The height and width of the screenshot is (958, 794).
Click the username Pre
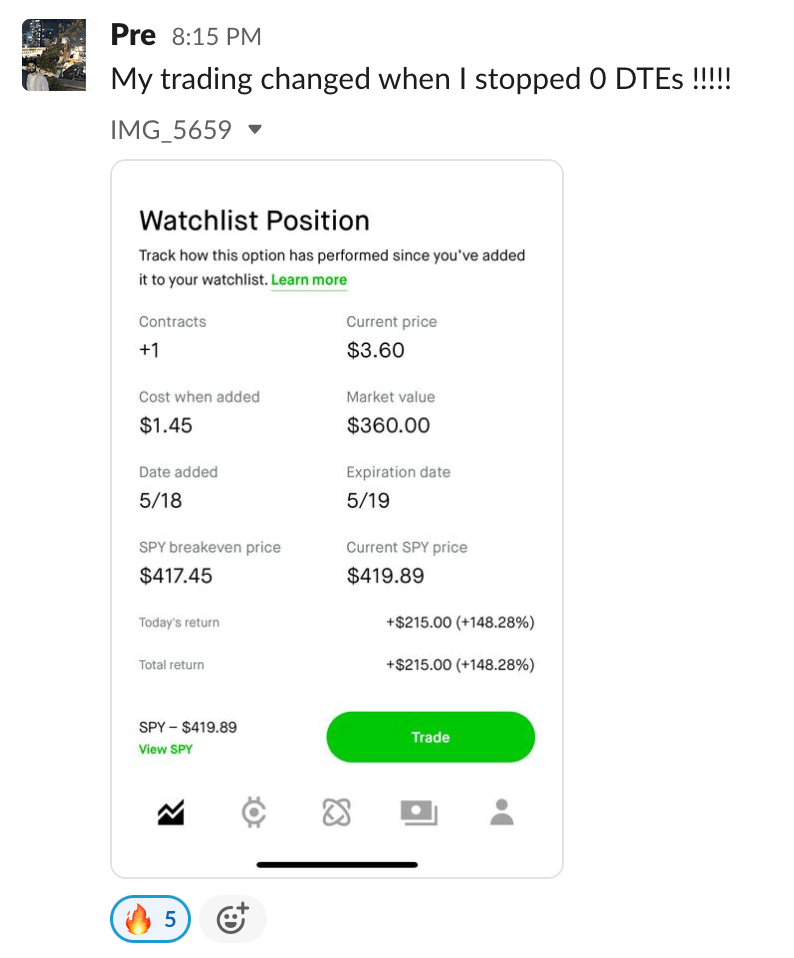[x=133, y=36]
